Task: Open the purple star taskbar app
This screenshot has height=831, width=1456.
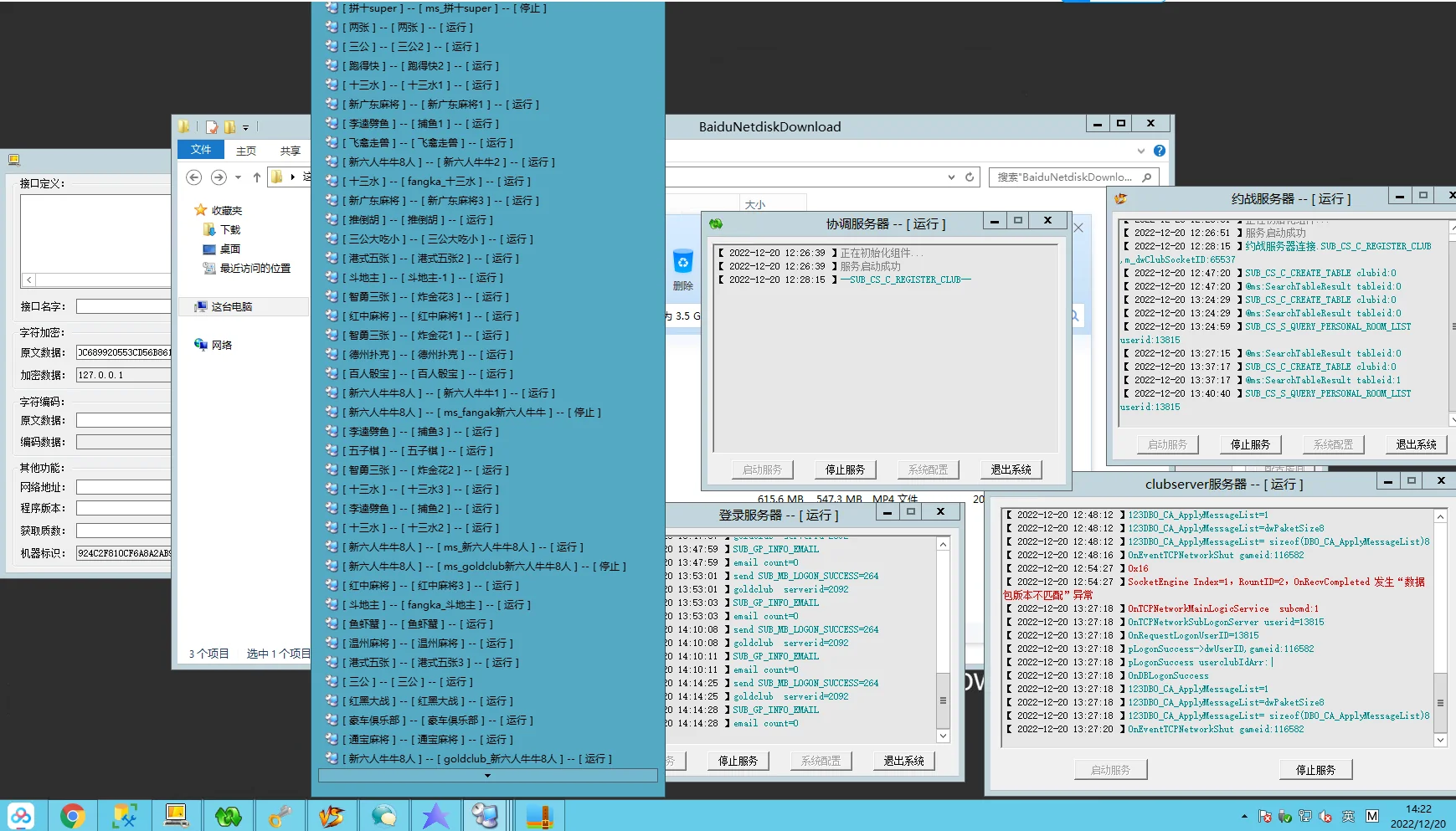Action: [435, 815]
